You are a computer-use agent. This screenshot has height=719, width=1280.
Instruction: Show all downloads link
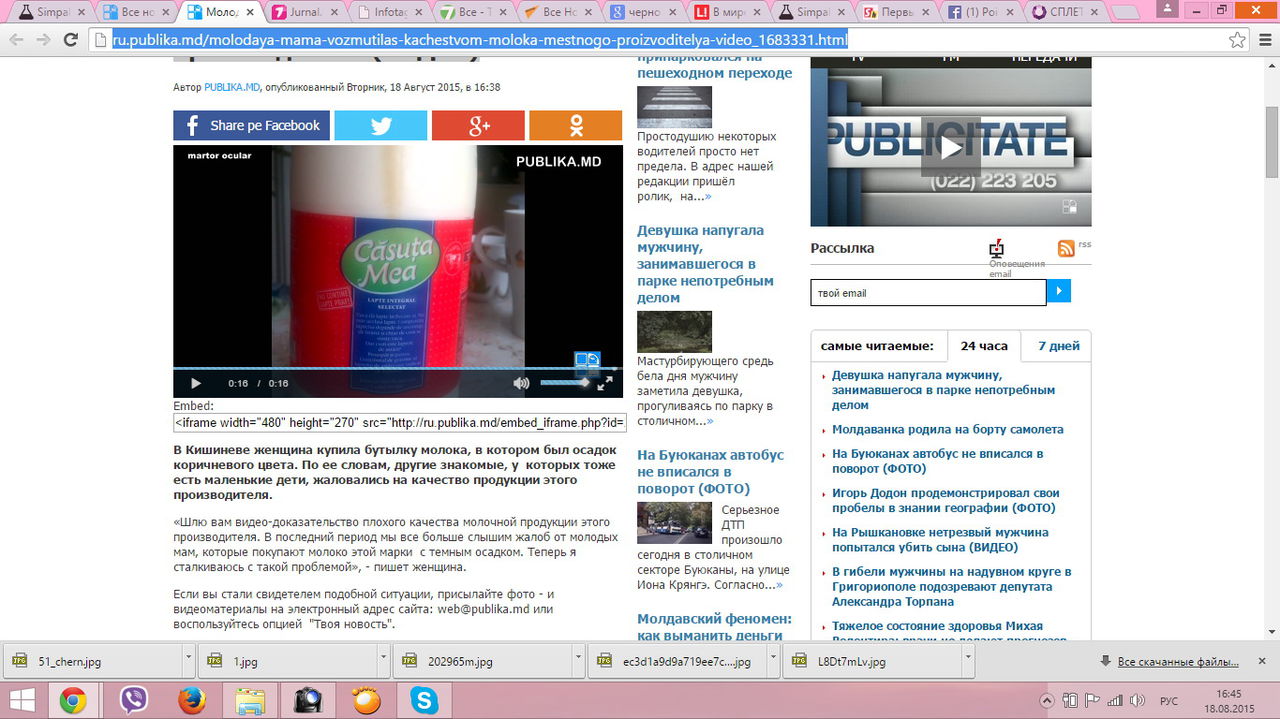[1178, 662]
